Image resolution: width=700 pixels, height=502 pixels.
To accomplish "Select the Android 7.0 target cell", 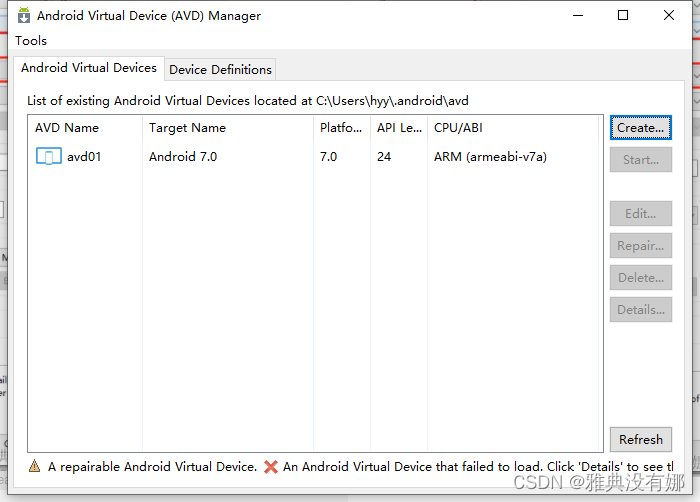I will pos(183,157).
